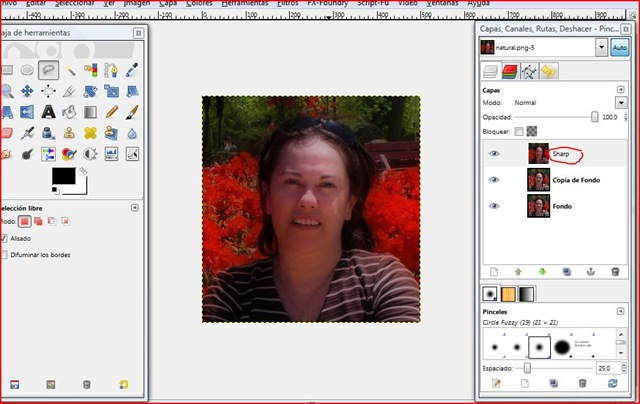Select the Free Select lasso tool
Image resolution: width=640 pixels, height=404 pixels.
(48, 70)
